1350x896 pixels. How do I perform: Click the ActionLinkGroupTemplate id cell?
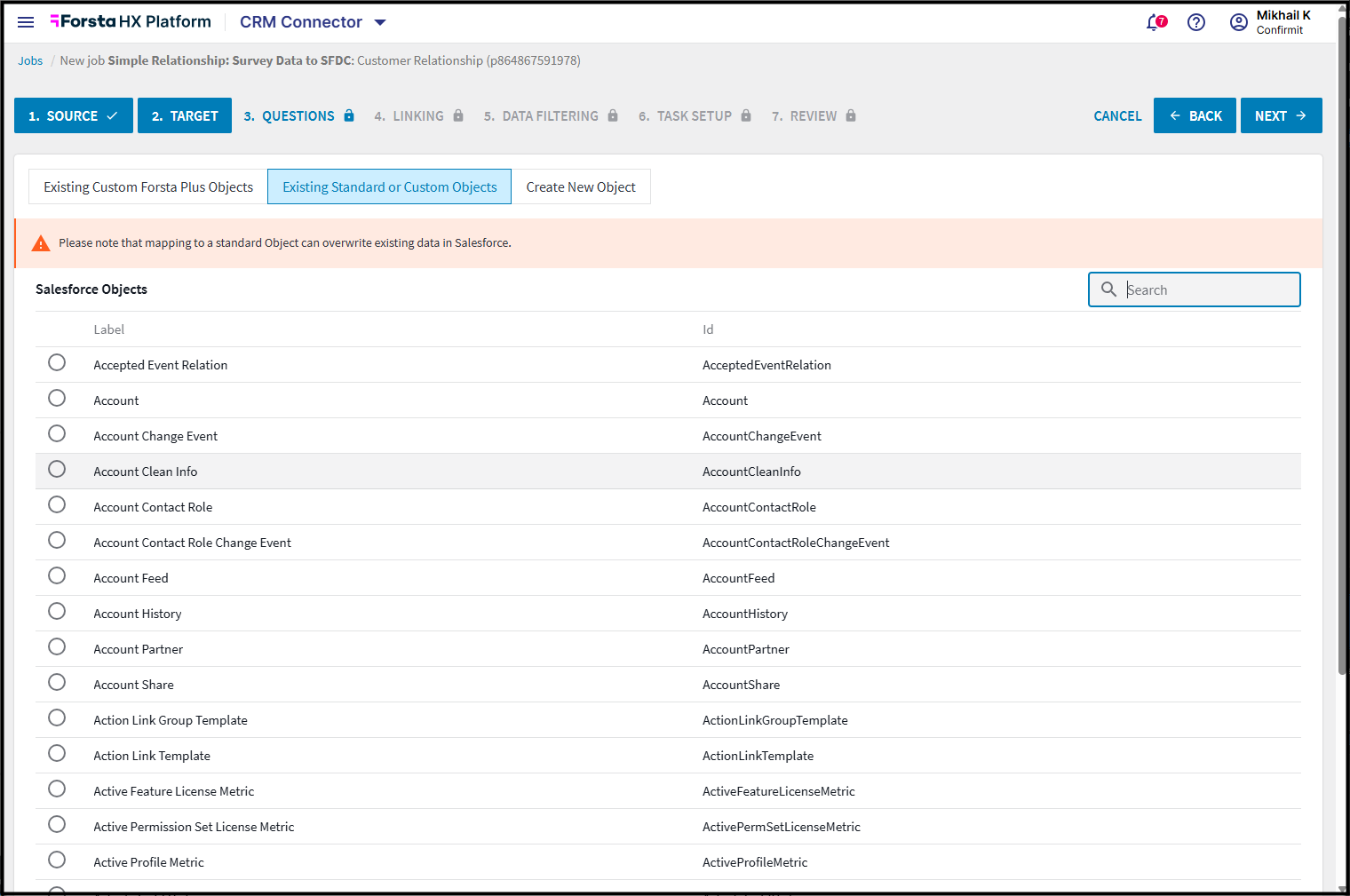pos(775,720)
